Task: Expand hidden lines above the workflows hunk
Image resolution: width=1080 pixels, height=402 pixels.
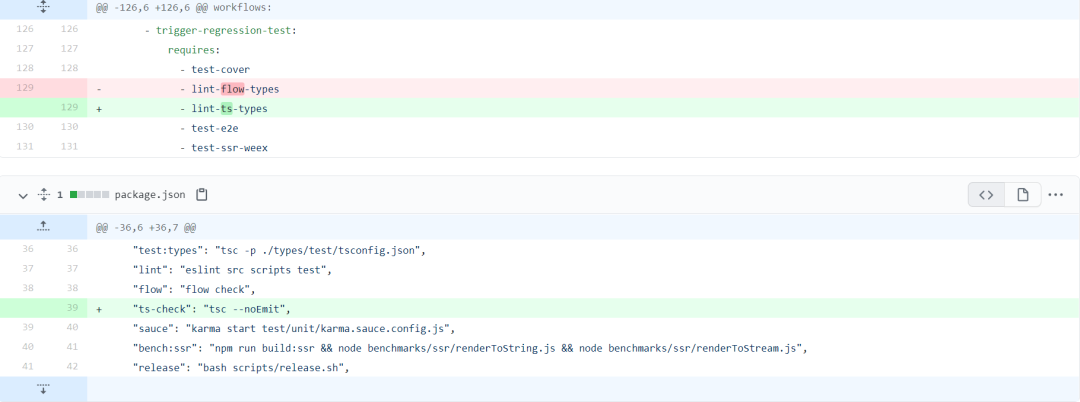Action: click(43, 8)
